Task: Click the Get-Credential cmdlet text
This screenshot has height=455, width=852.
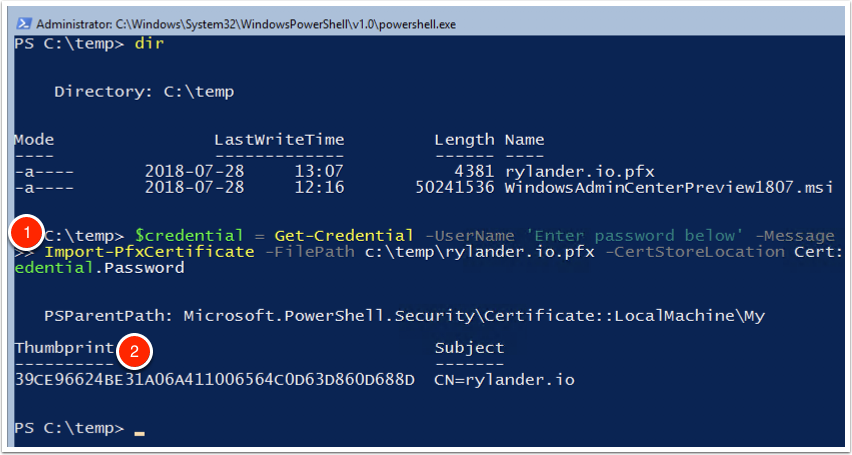Action: pyautogui.click(x=343, y=236)
